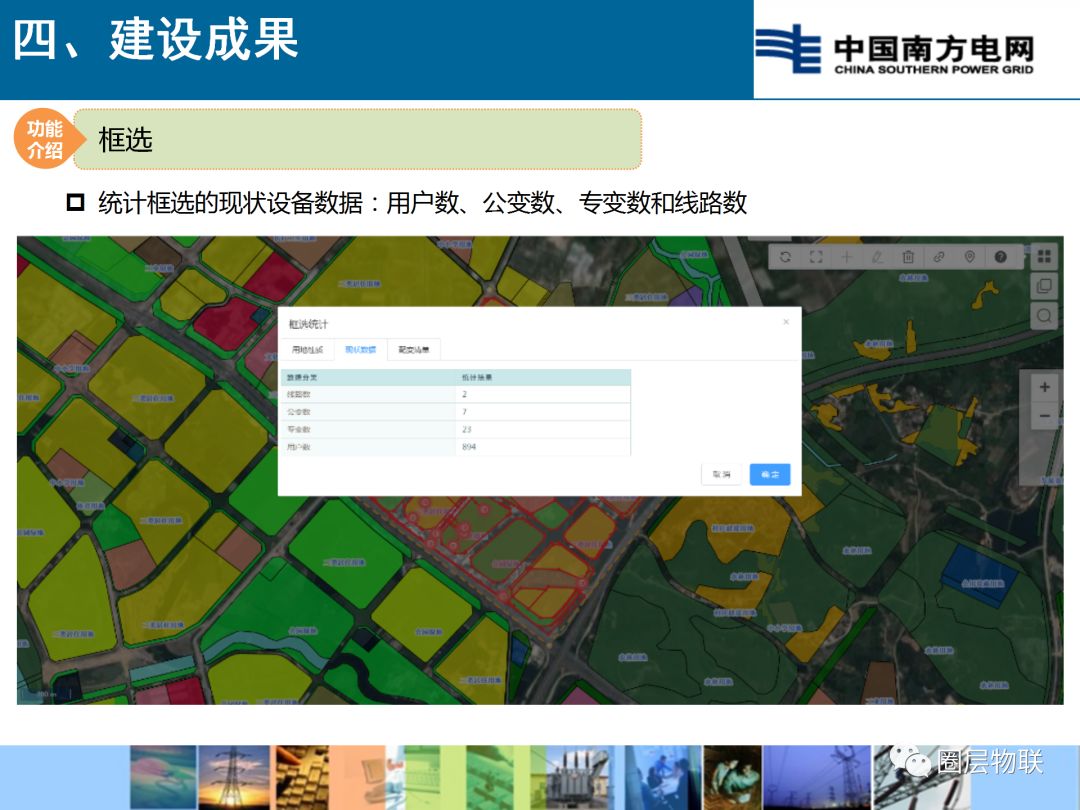Click the 框选统计 dialog title

(308, 324)
